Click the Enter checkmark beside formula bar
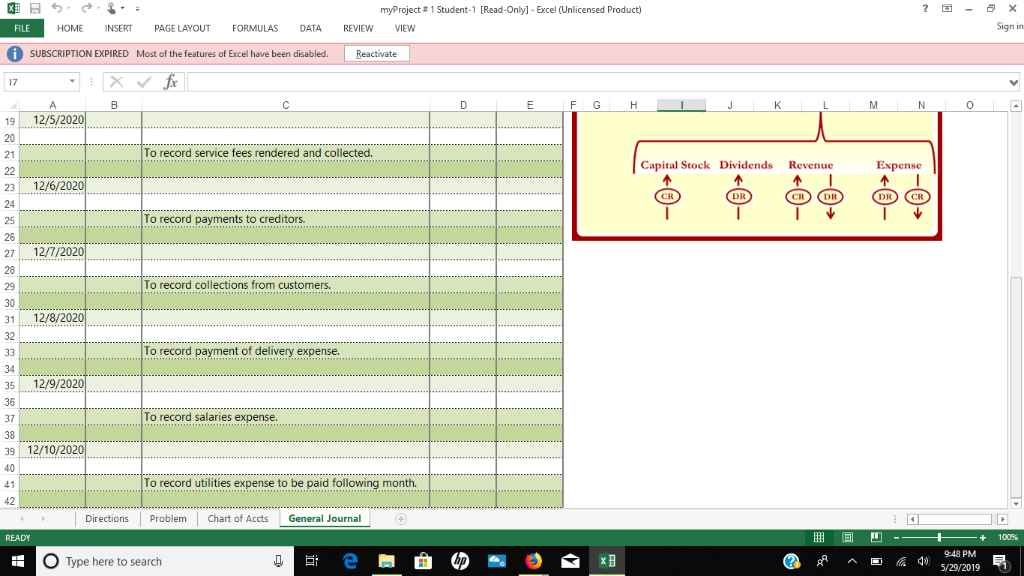 pos(143,82)
